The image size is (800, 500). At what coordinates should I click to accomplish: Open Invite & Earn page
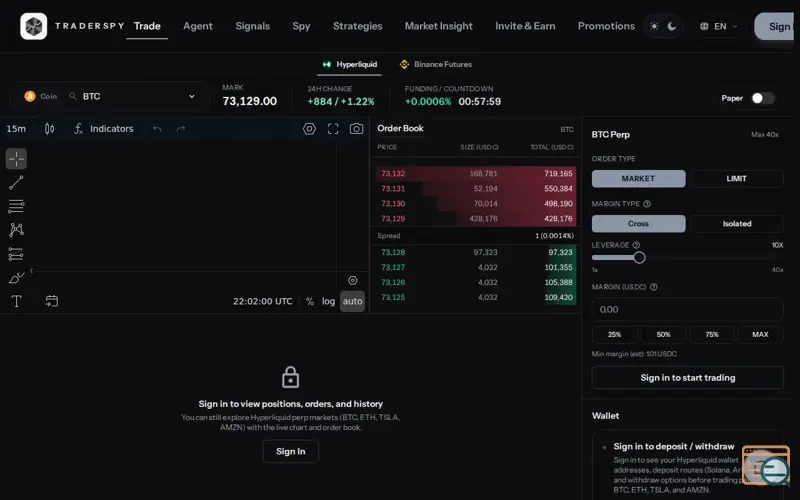point(525,26)
